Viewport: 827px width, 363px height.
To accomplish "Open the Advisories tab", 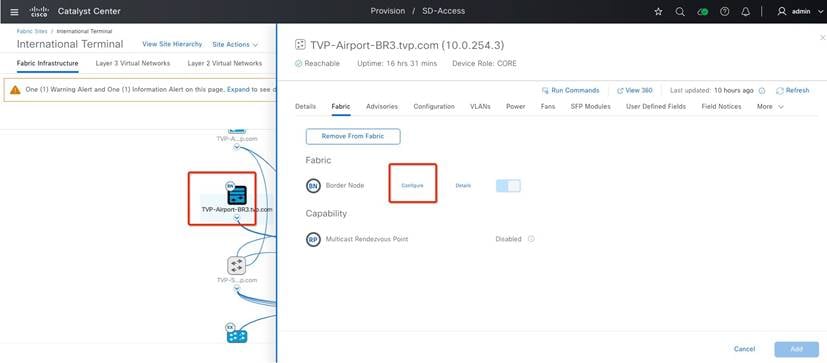I will (x=382, y=107).
